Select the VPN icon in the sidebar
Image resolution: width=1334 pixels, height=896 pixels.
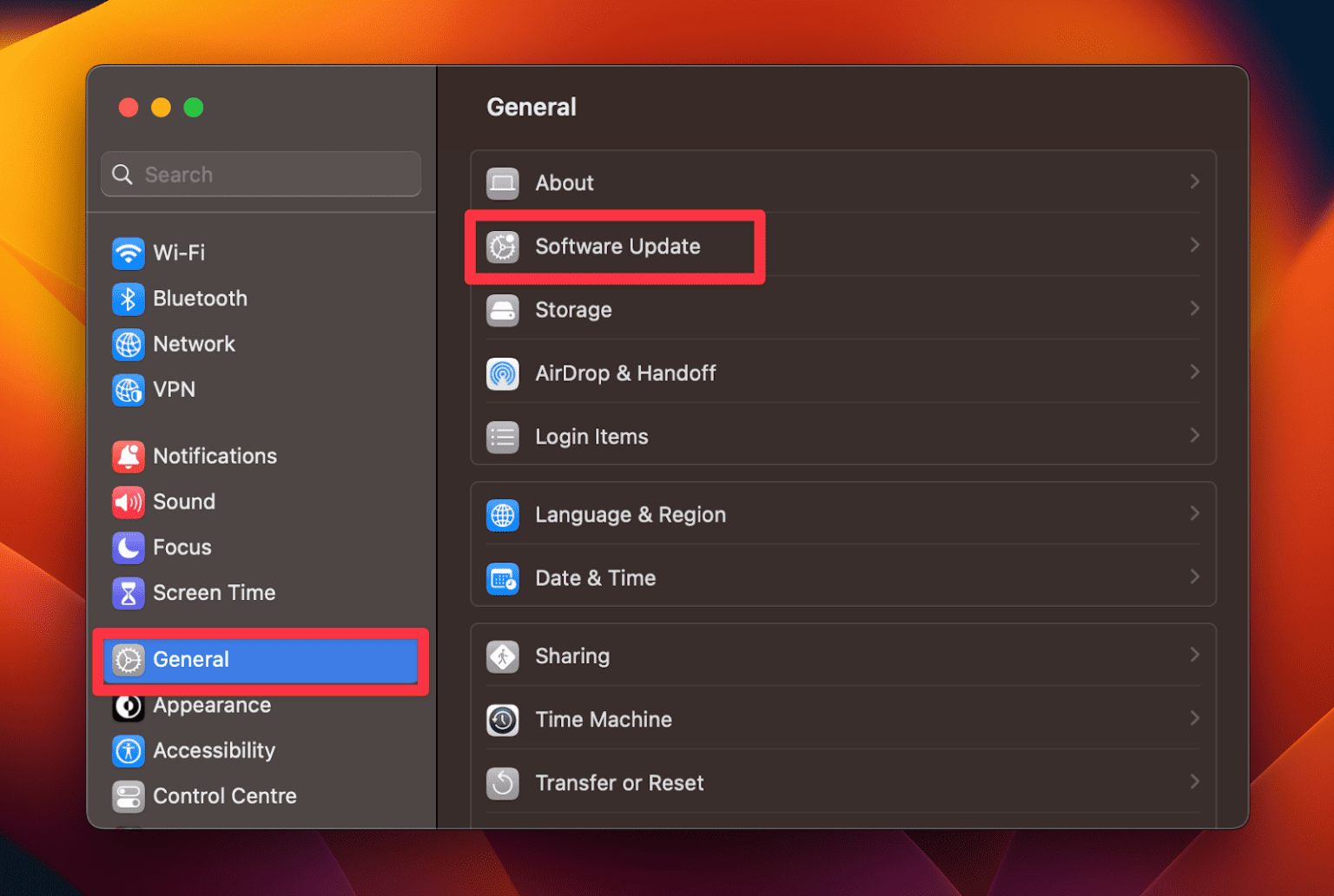(x=129, y=390)
